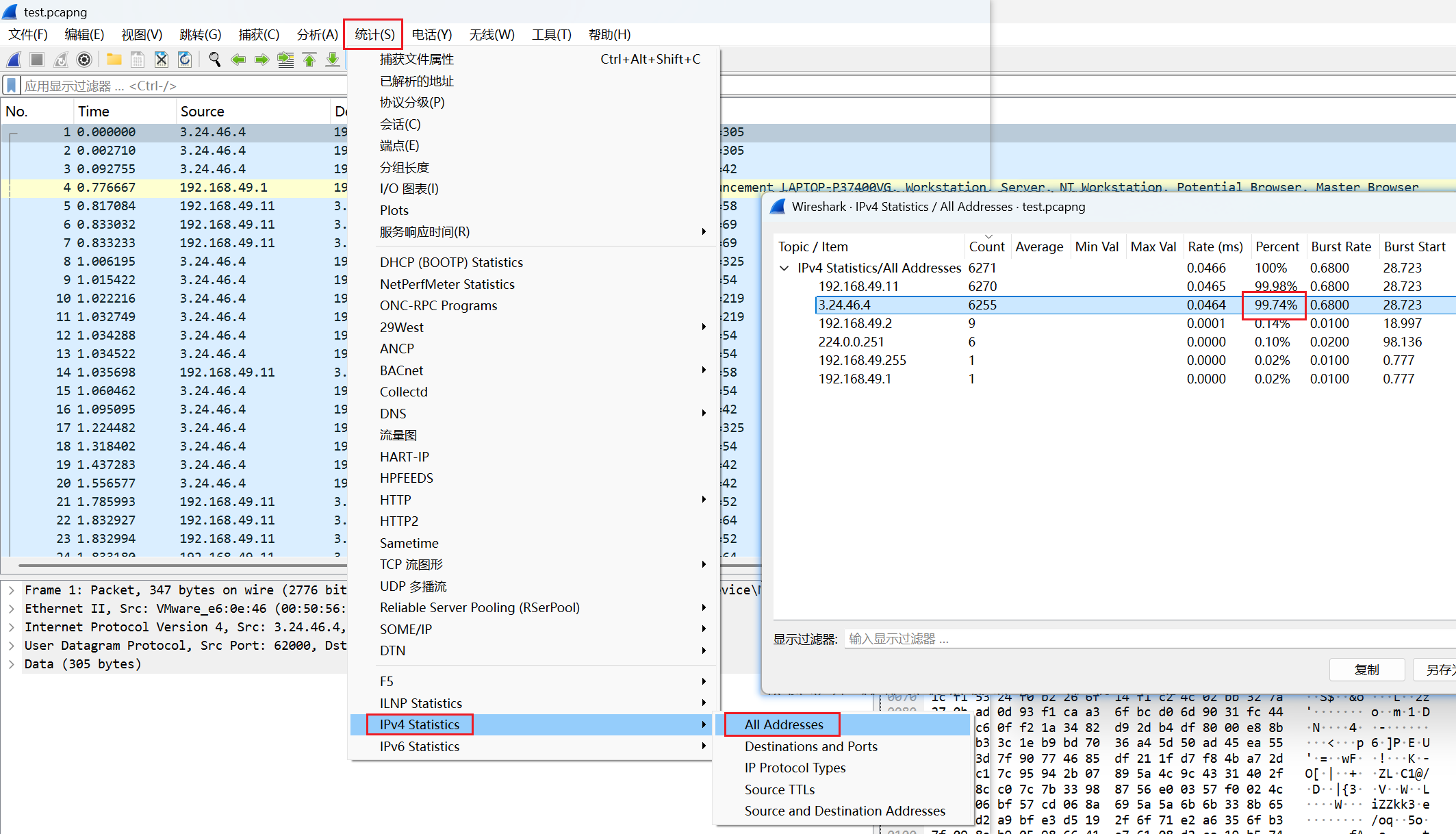Image resolution: width=1456 pixels, height=834 pixels.
Task: Sort by the Percent column header
Action: tap(1277, 247)
